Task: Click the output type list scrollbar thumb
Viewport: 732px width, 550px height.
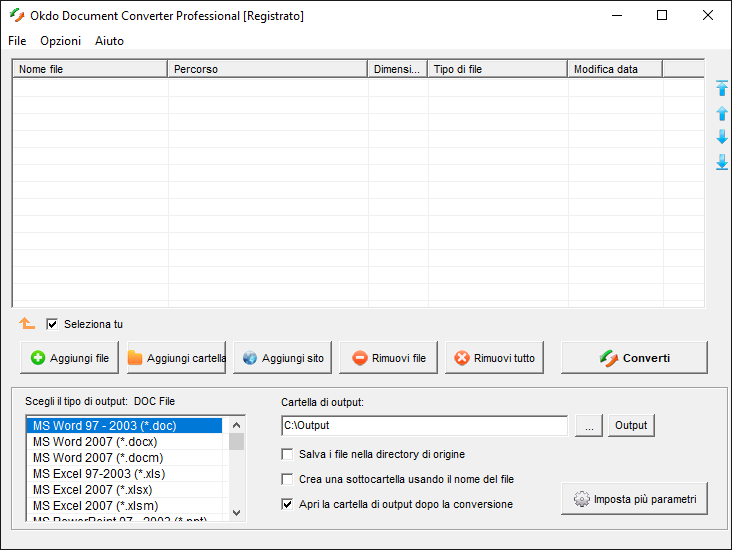Action: [x=237, y=441]
